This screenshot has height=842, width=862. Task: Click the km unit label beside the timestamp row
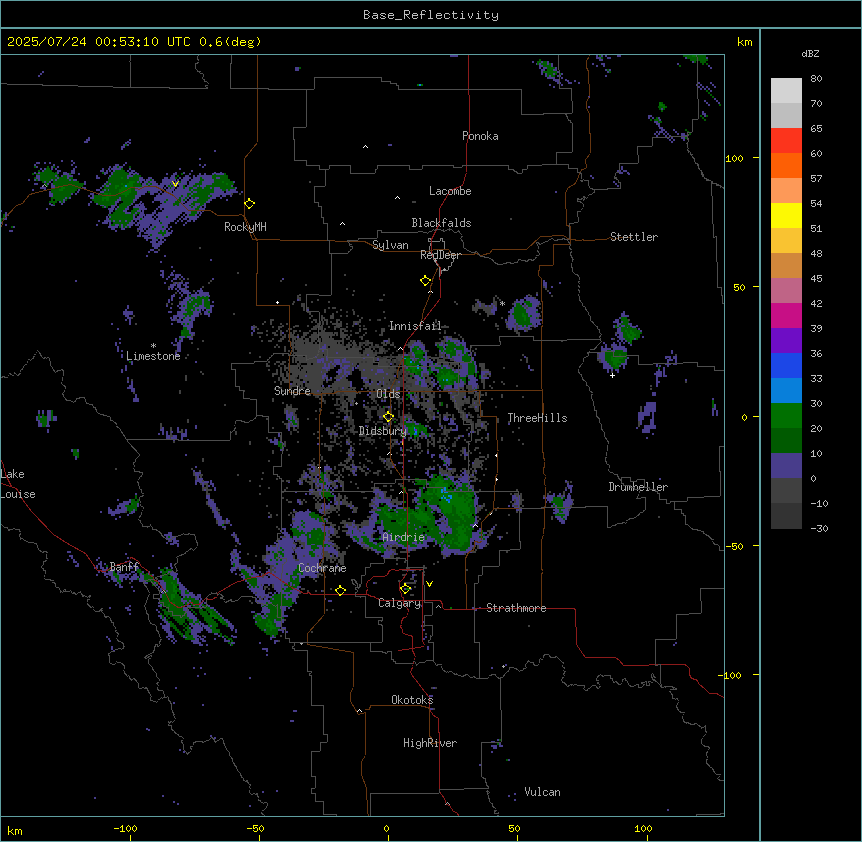tap(744, 42)
